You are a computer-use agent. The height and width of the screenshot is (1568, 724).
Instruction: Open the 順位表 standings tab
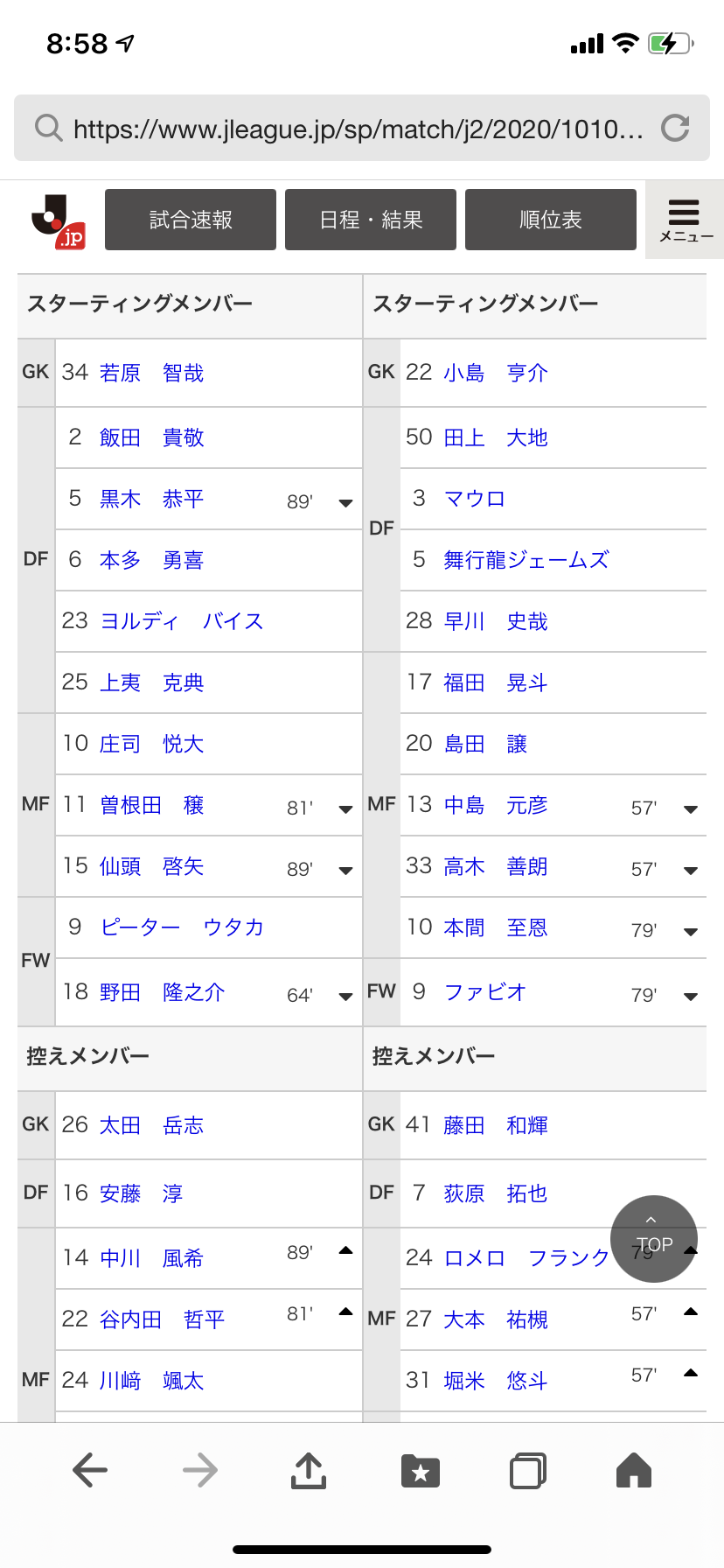551,220
